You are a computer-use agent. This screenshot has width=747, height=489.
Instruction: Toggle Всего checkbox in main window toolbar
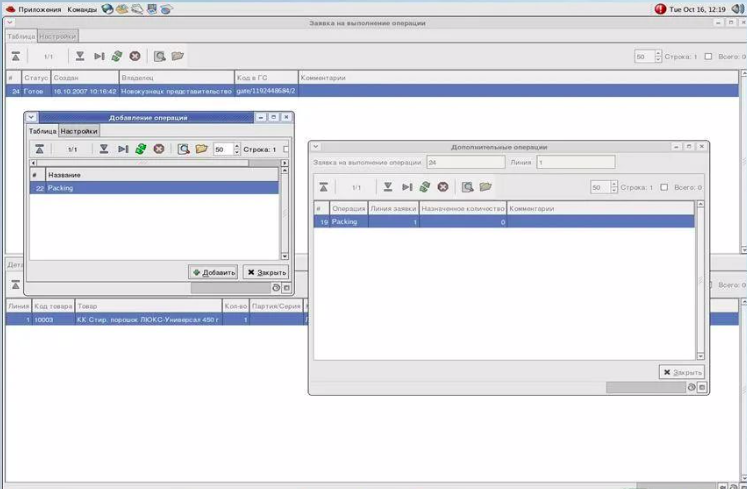708,56
